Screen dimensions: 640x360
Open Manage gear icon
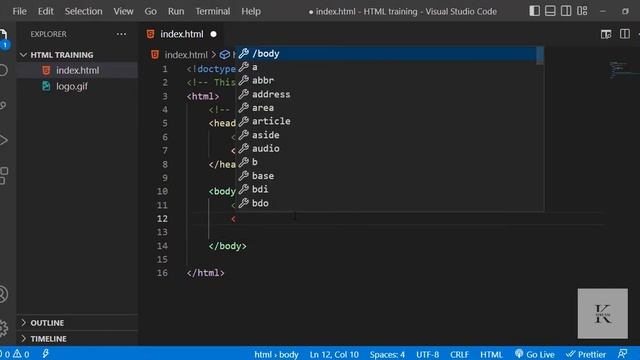tap(3, 328)
